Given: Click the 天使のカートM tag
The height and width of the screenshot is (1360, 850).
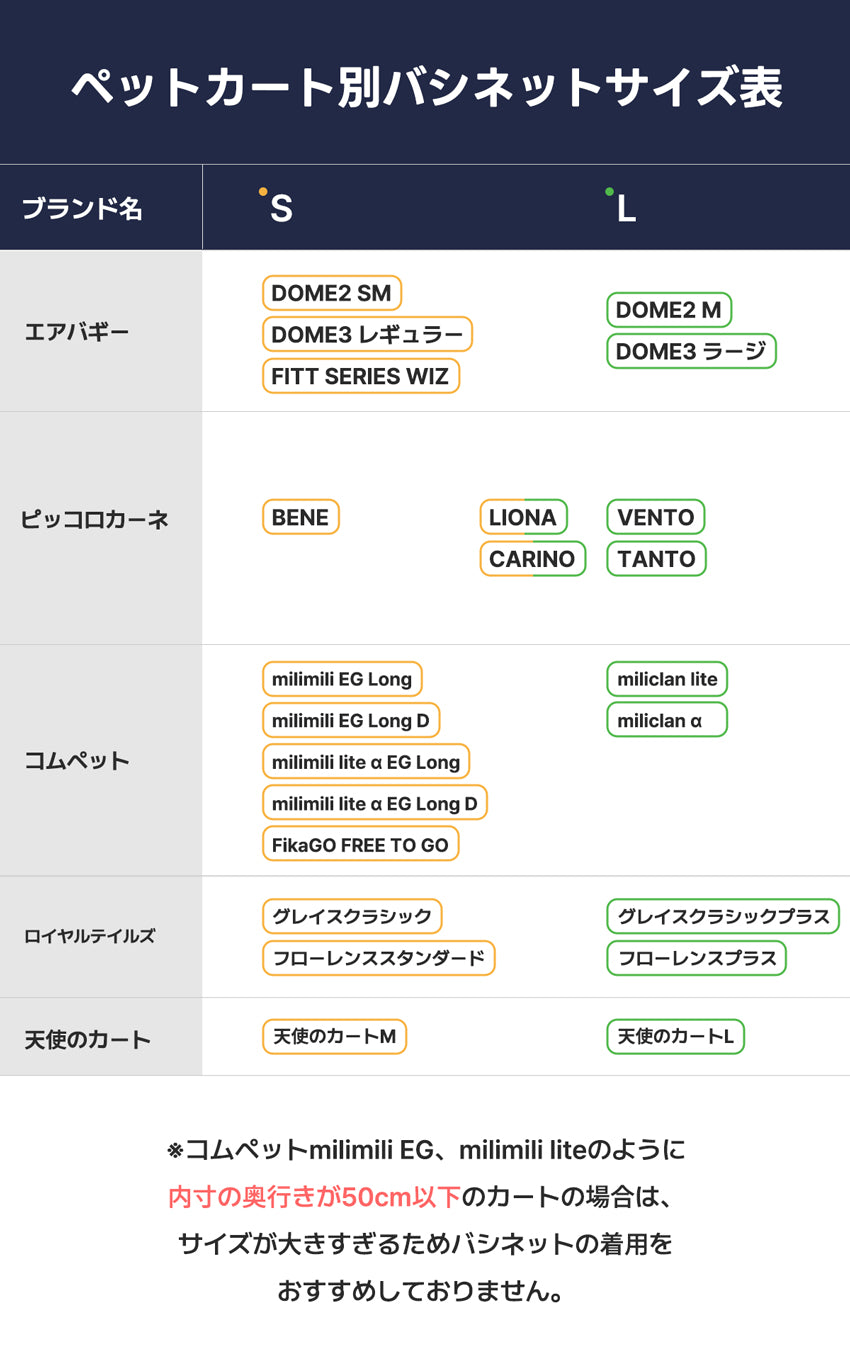Looking at the screenshot, I should tap(334, 1036).
